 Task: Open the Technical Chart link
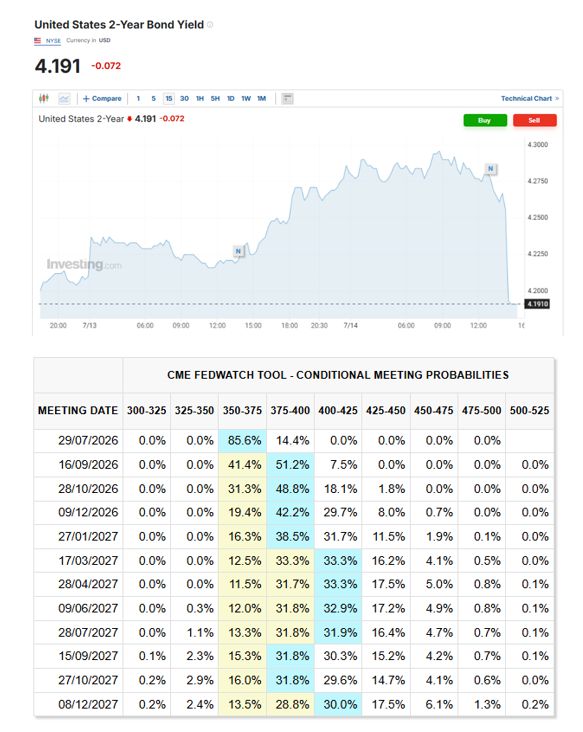click(530, 99)
